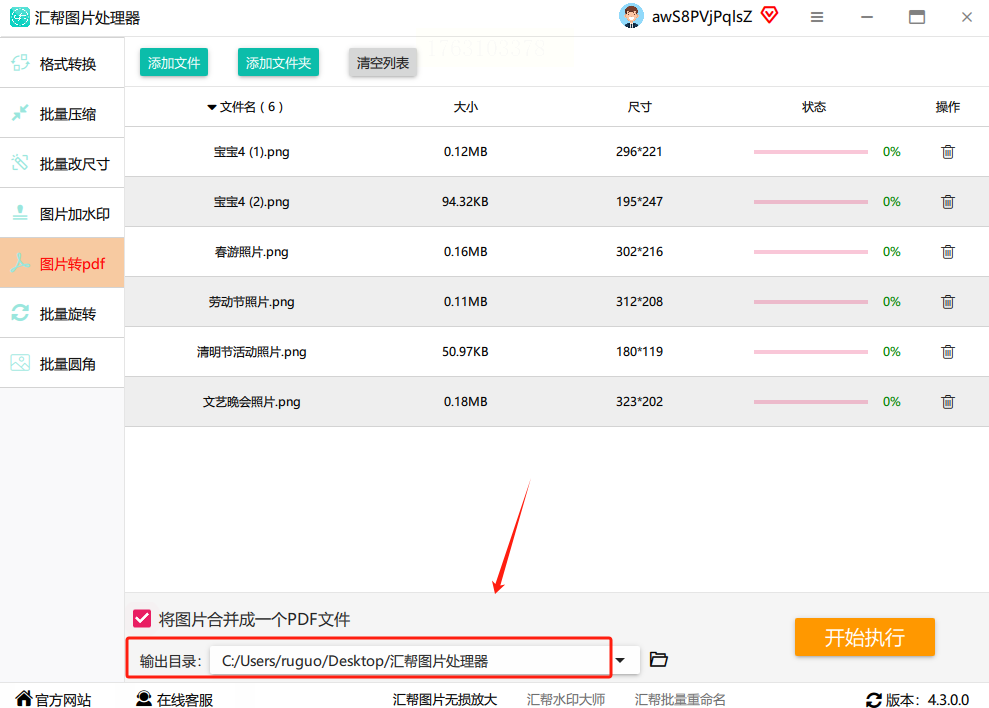Click trash icon for 文艺晚会照片.png
Screen dimensions: 989x708
pyautogui.click(x=947, y=402)
